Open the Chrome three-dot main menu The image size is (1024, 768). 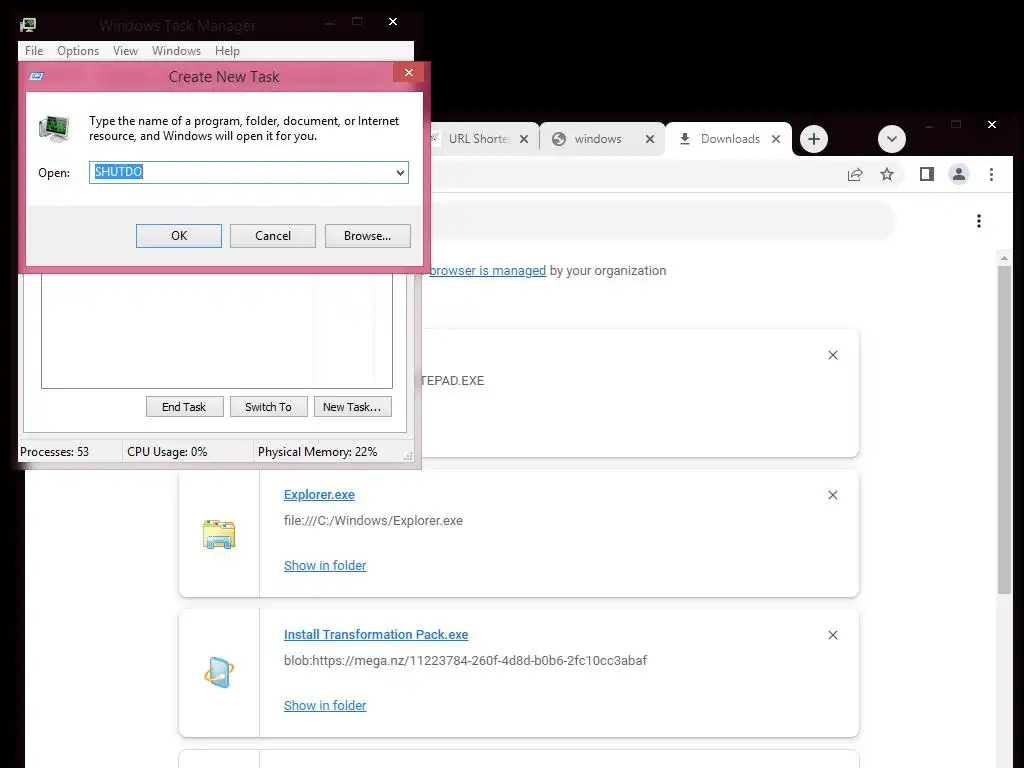point(991,174)
